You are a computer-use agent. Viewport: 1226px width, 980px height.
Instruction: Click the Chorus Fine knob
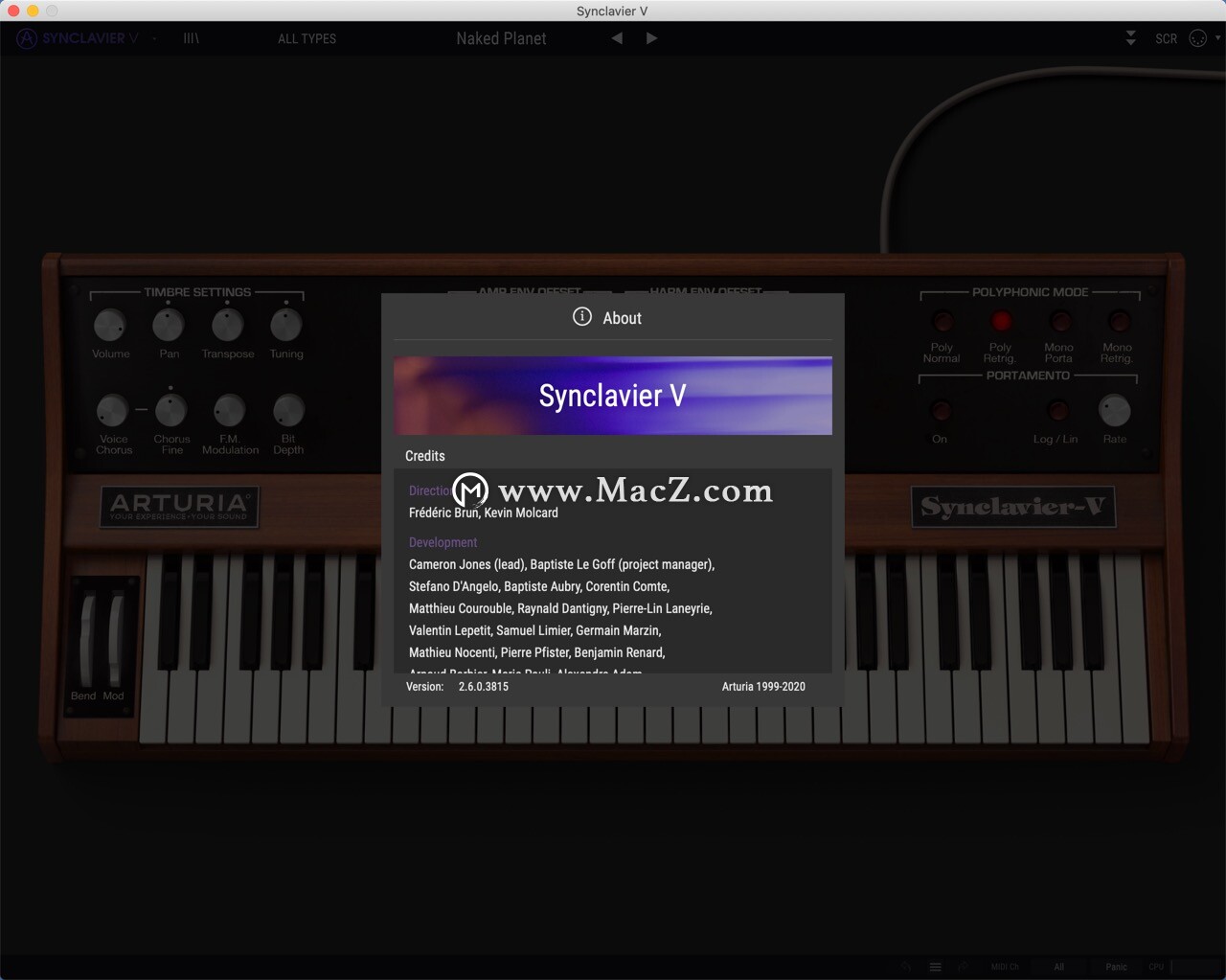(170, 411)
